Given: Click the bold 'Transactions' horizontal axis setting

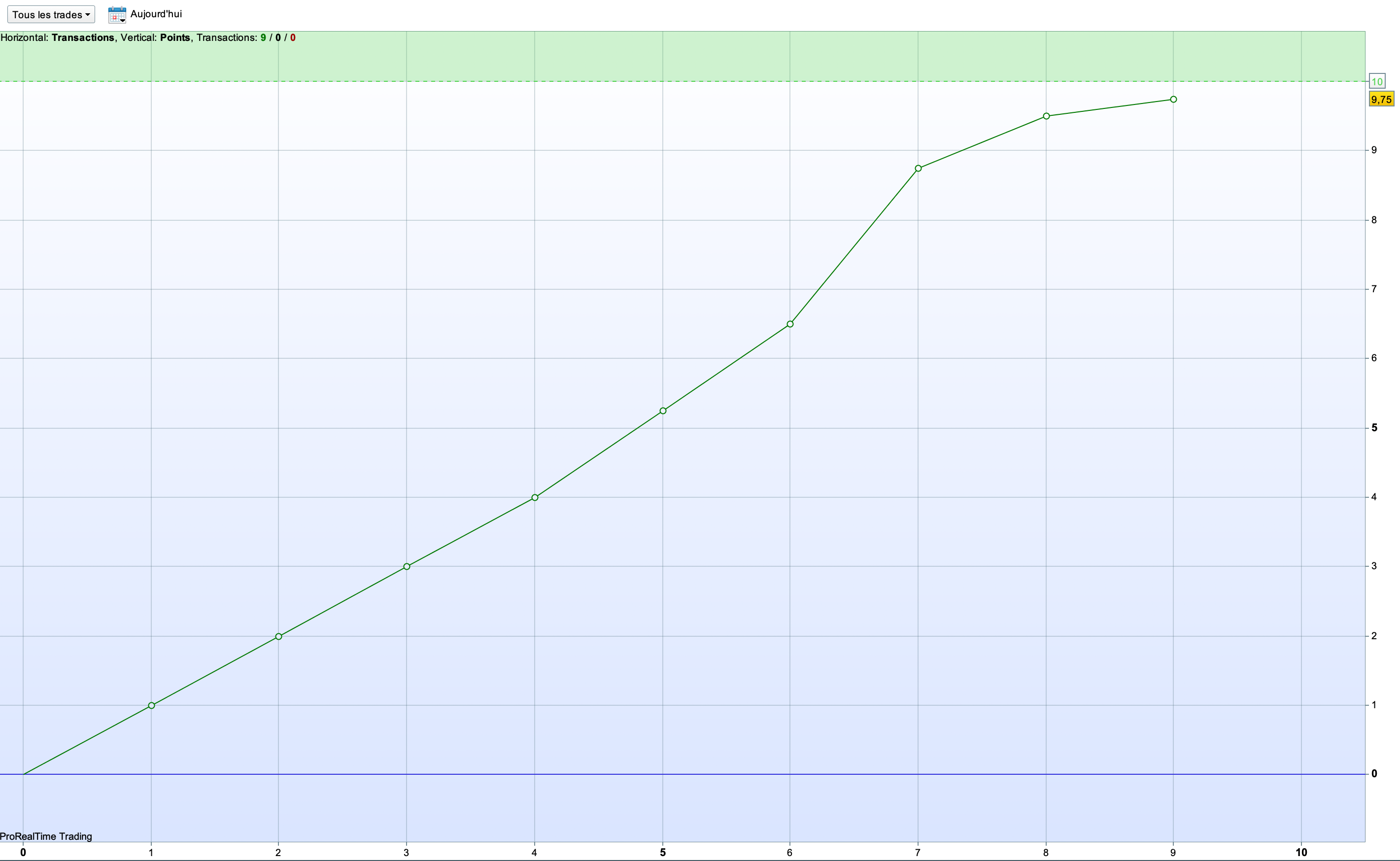Looking at the screenshot, I should coord(83,37).
